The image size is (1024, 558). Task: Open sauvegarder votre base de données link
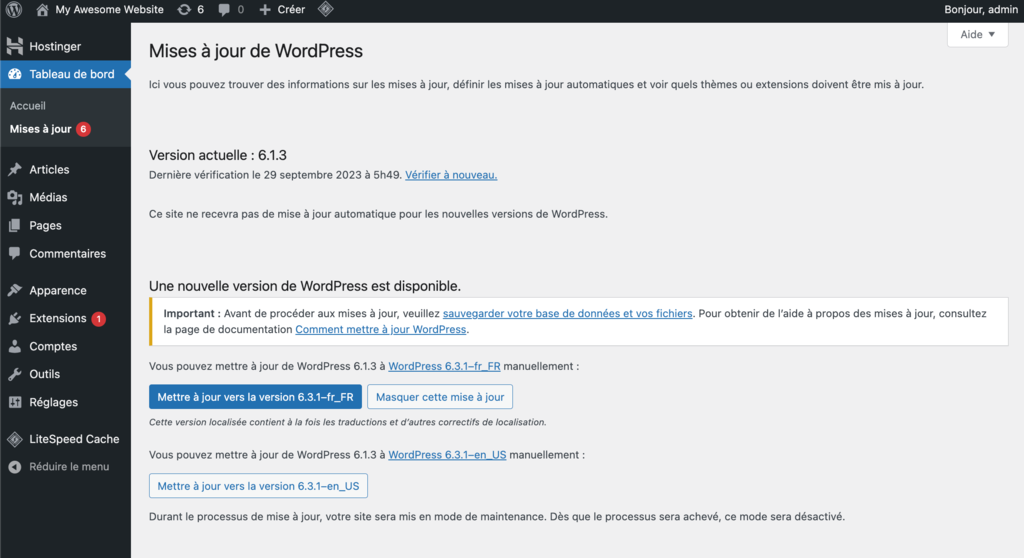point(568,314)
